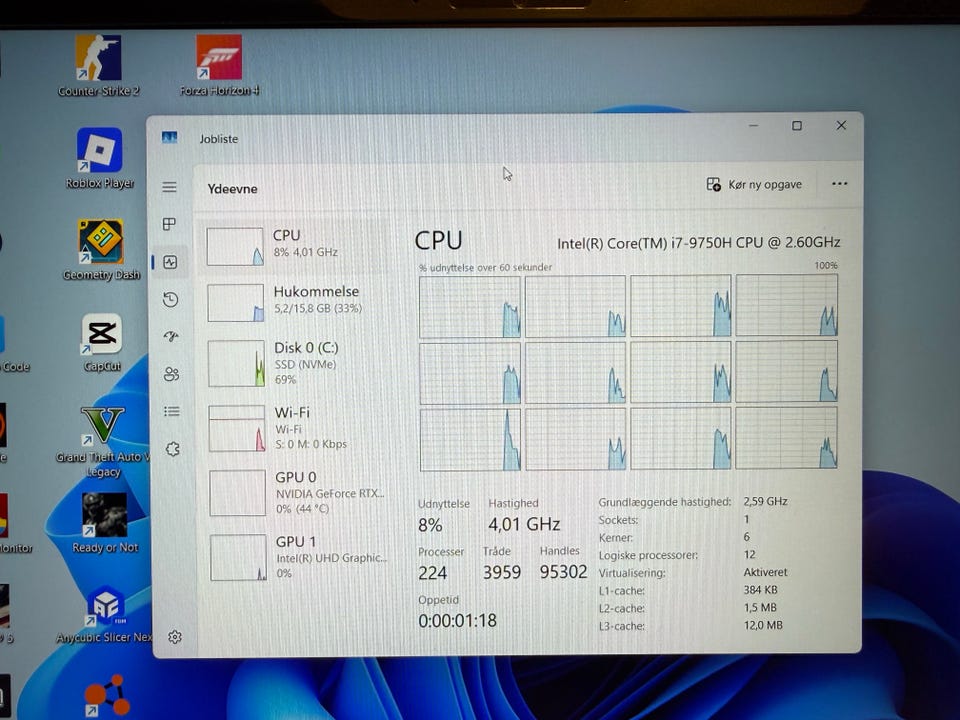Open Task Manager settings gear icon
The height and width of the screenshot is (720, 960).
pos(174,637)
